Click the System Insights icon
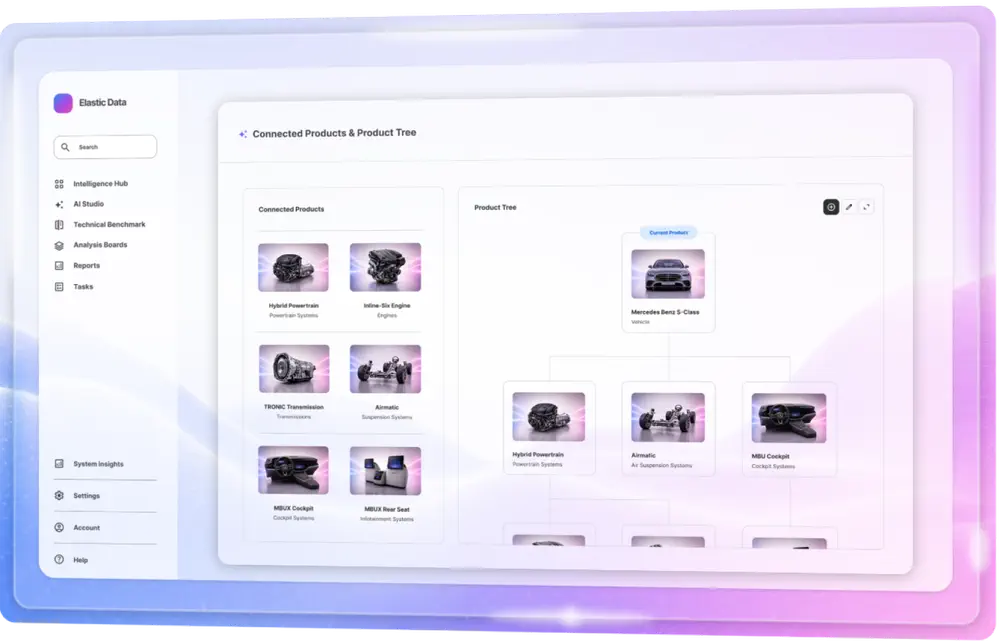The width and height of the screenshot is (1000, 642). (x=59, y=463)
